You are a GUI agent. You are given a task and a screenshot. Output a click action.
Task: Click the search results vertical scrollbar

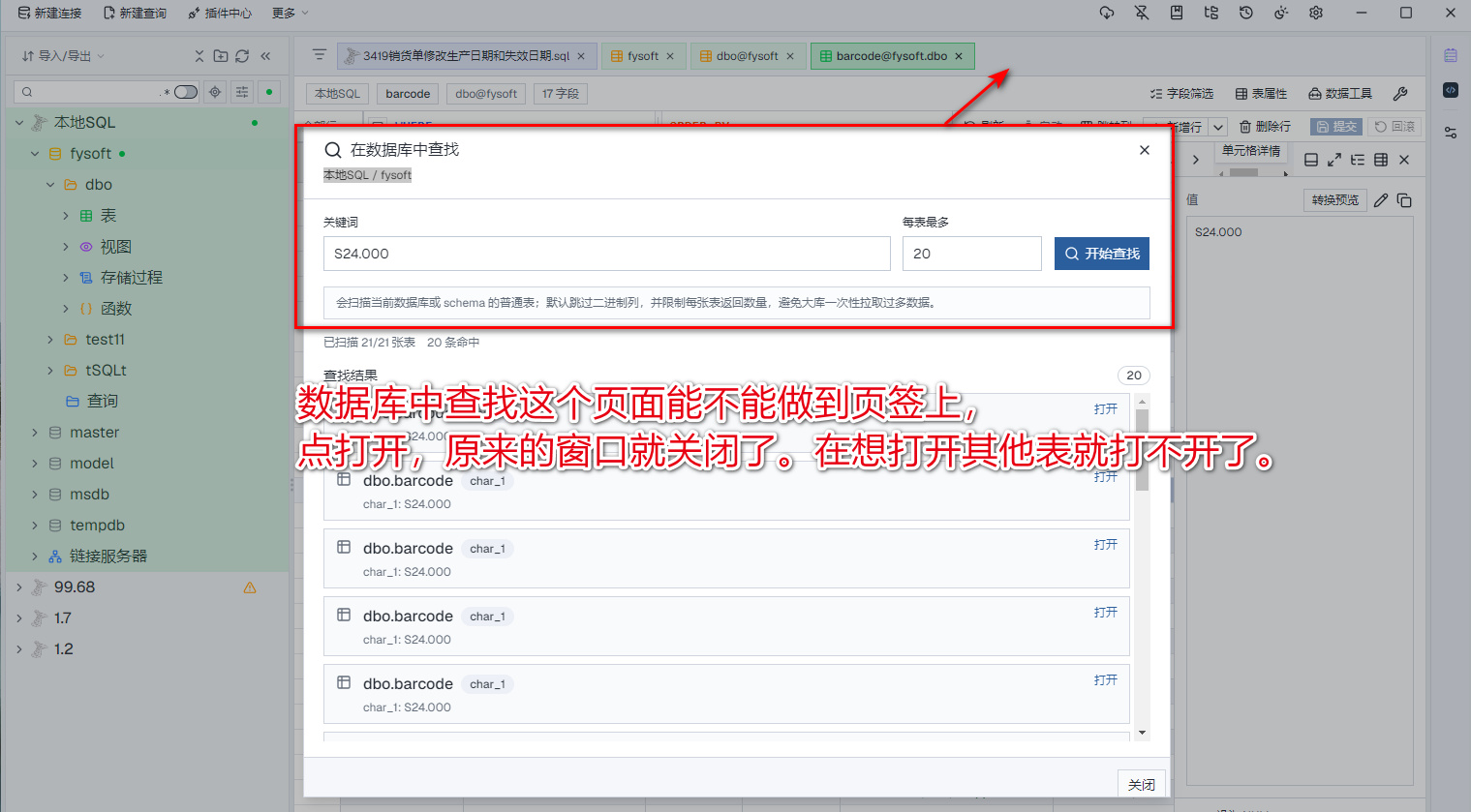click(x=1142, y=450)
